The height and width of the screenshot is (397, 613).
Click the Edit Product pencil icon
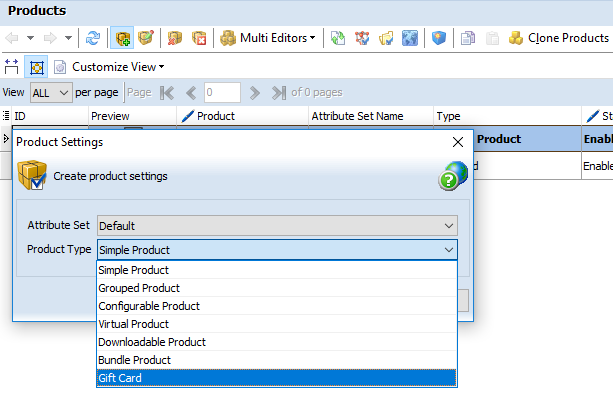(146, 38)
